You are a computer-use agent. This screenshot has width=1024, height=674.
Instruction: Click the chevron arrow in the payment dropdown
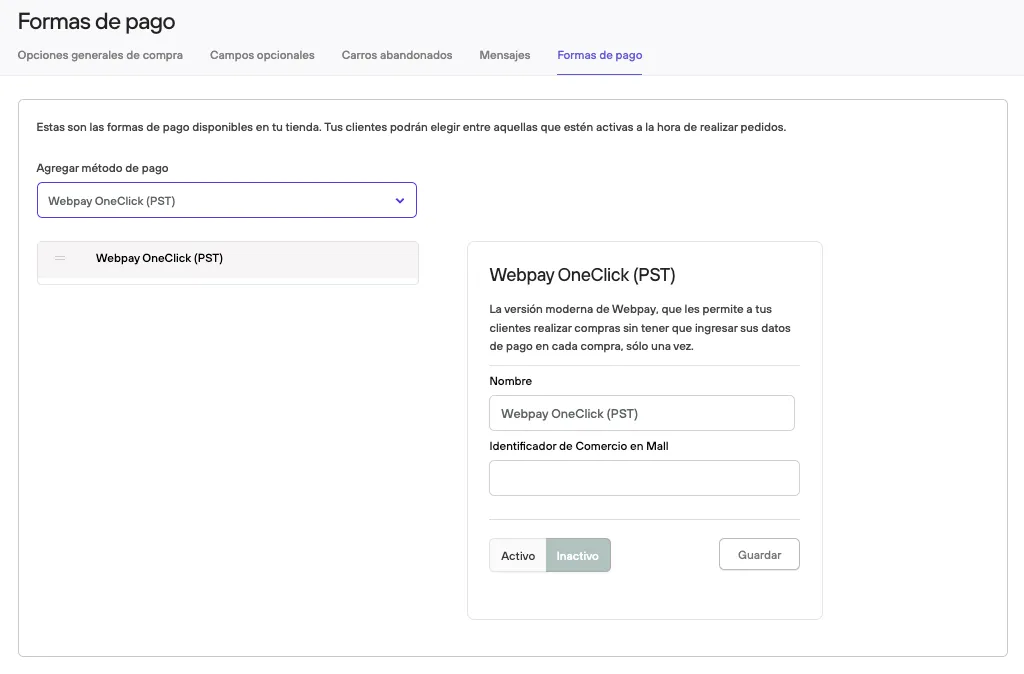400,201
